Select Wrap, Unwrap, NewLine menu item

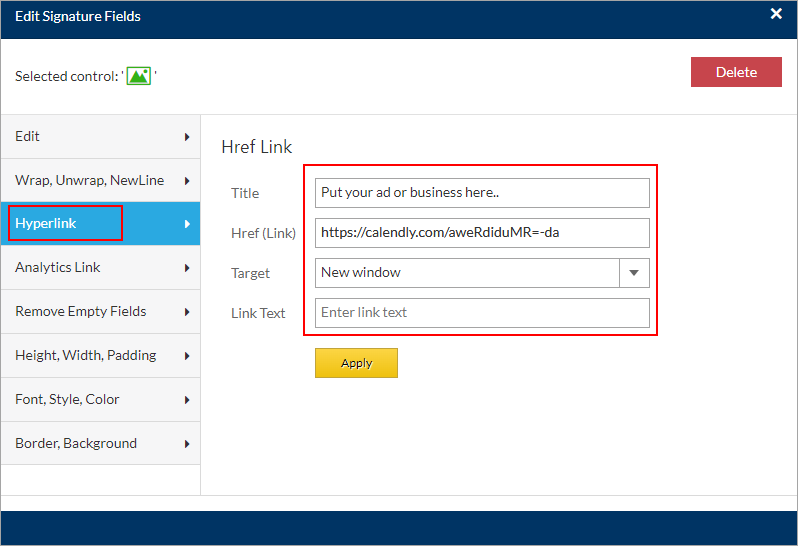(100, 181)
